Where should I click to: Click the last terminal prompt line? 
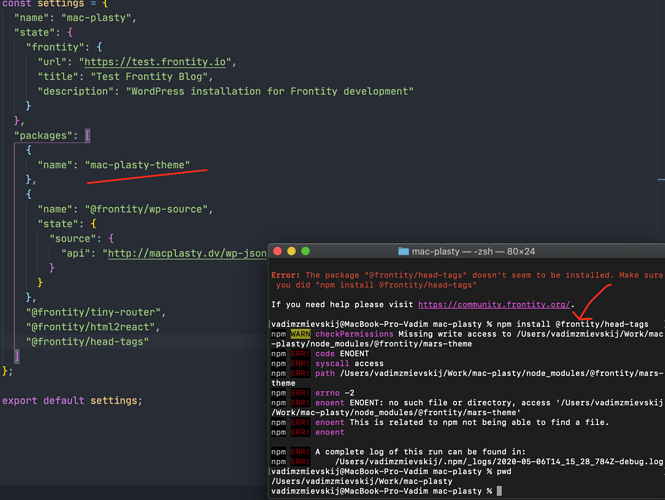380,491
